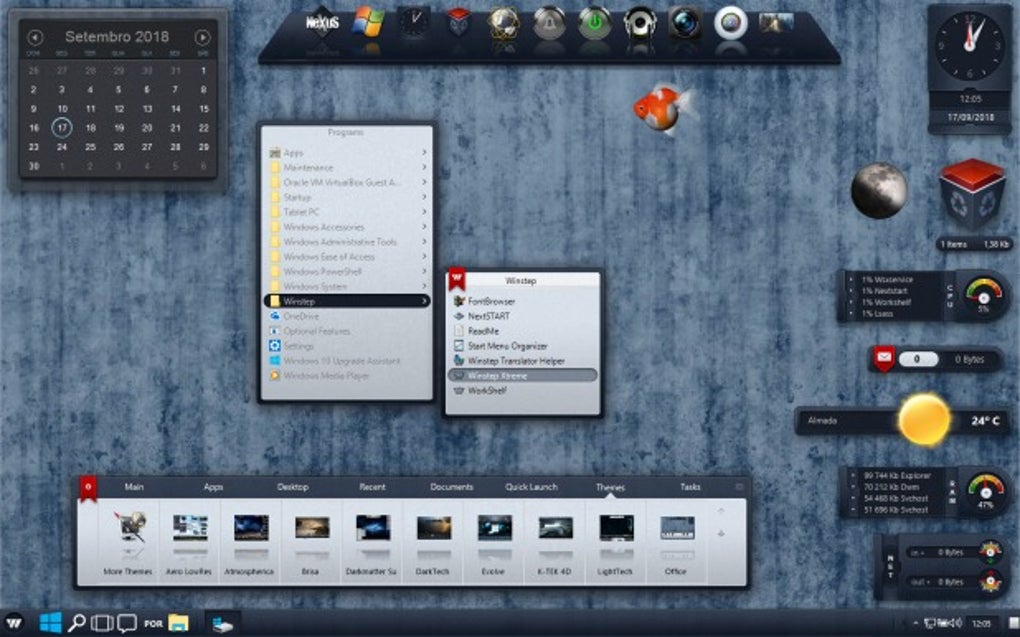Advance calendar to the next month
The width and height of the screenshot is (1020, 637).
point(203,37)
